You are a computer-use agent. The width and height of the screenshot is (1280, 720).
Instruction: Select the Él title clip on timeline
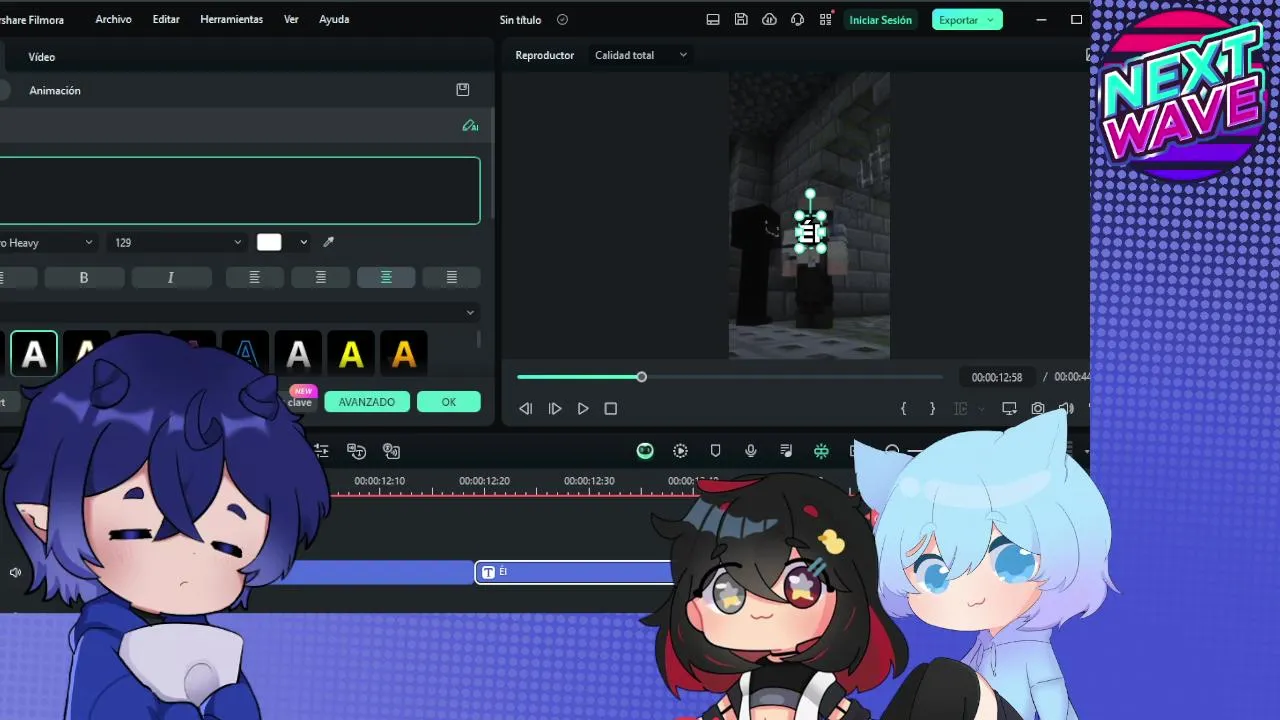coord(575,572)
